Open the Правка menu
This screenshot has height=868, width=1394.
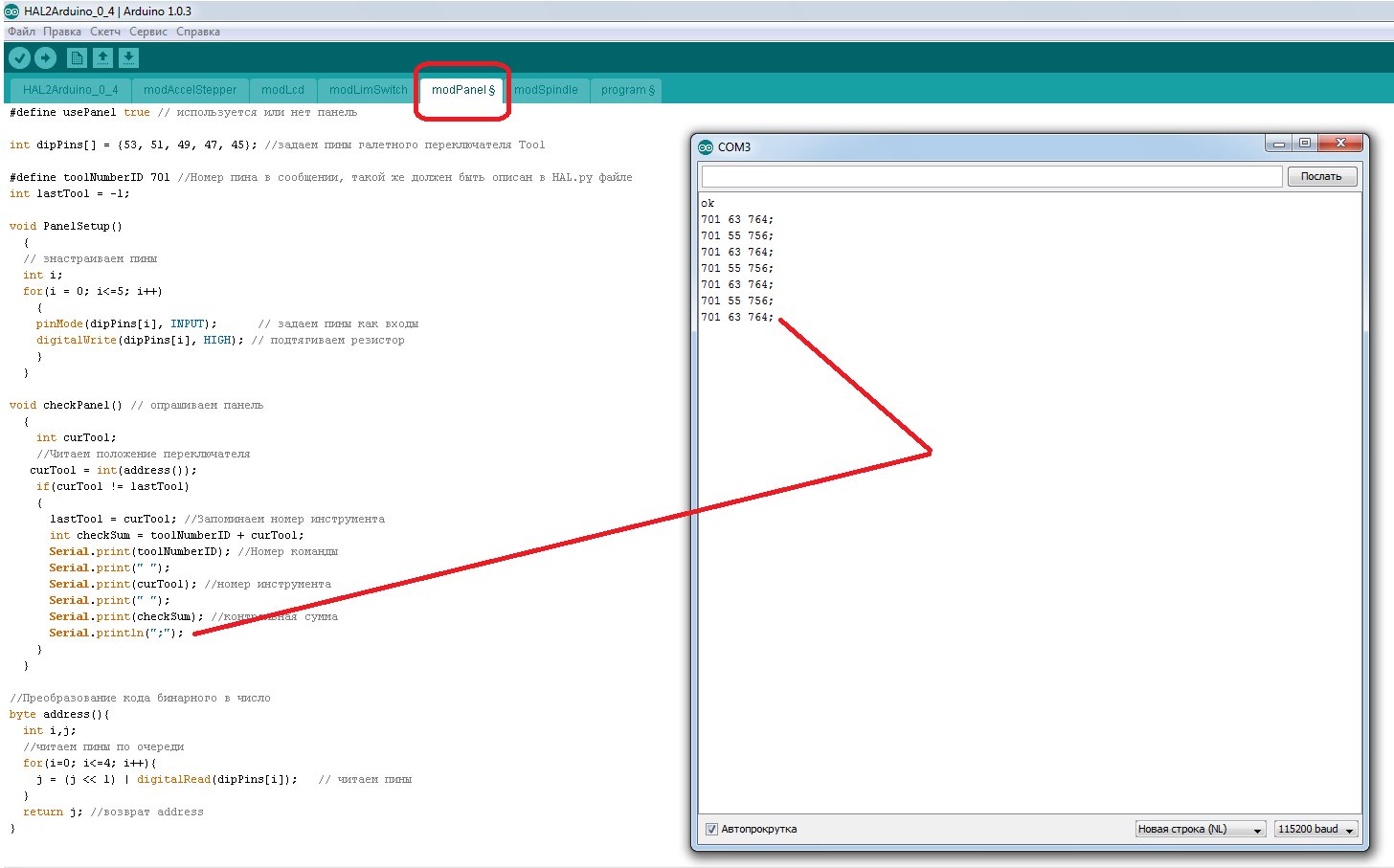pos(62,32)
